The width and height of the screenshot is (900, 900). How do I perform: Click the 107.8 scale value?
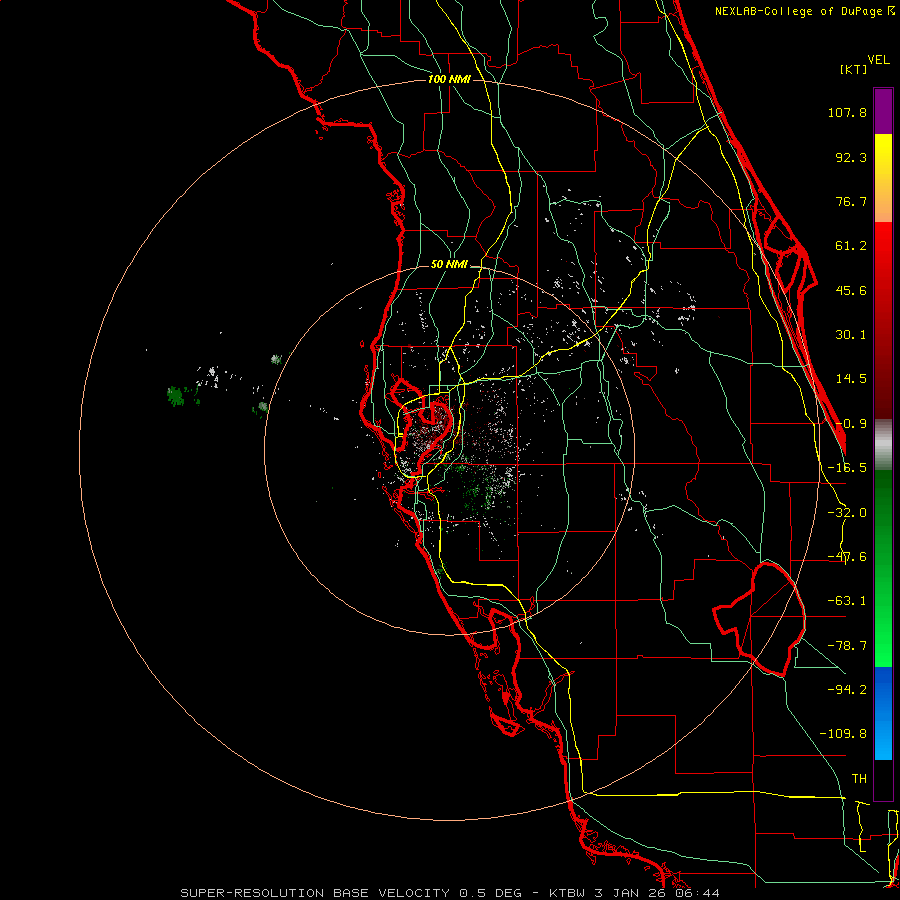847,112
